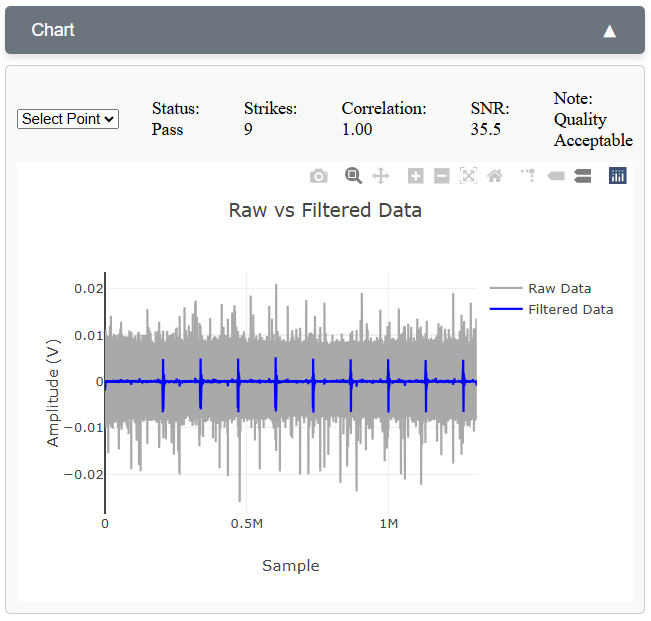Viewport: 651px width, 621px height.
Task: Click the Chart panel header title
Action: tap(53, 30)
